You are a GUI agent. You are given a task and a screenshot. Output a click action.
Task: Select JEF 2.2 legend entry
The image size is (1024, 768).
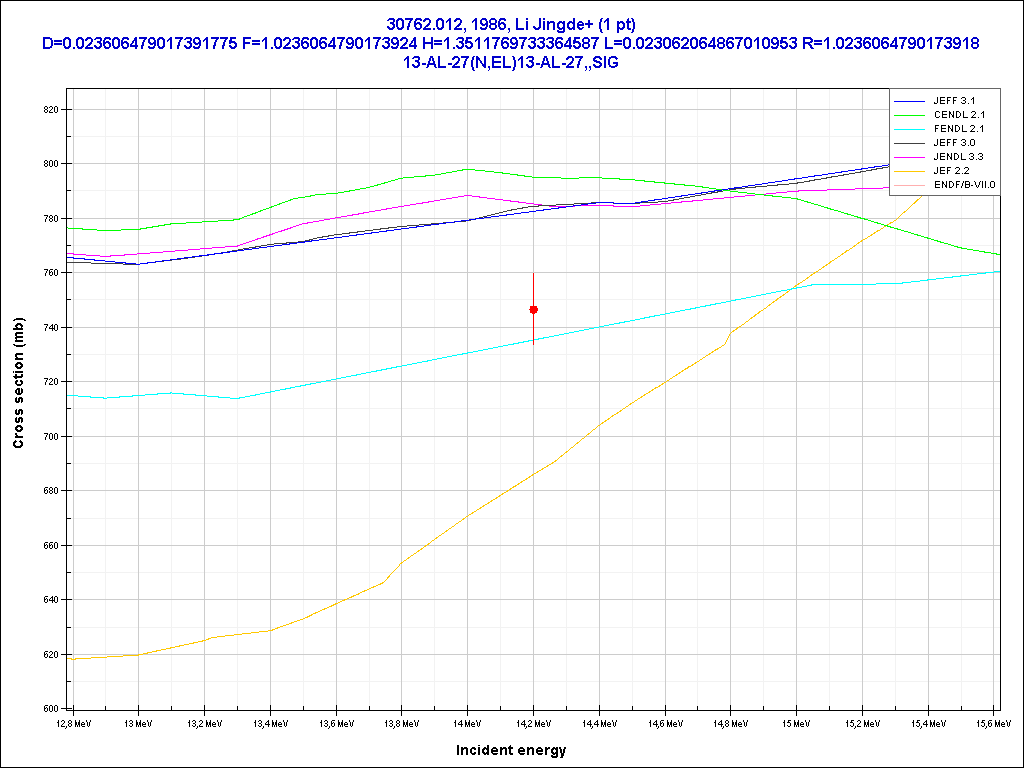point(951,171)
